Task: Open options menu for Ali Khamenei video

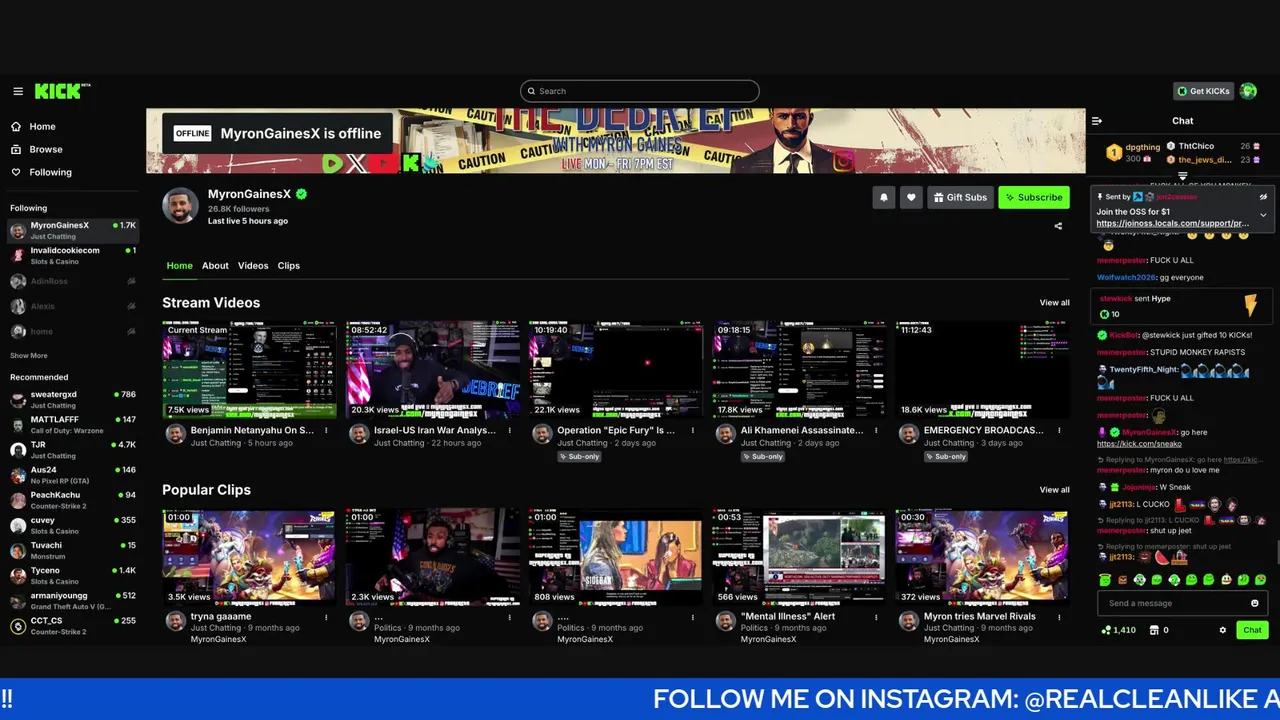Action: tap(876, 431)
